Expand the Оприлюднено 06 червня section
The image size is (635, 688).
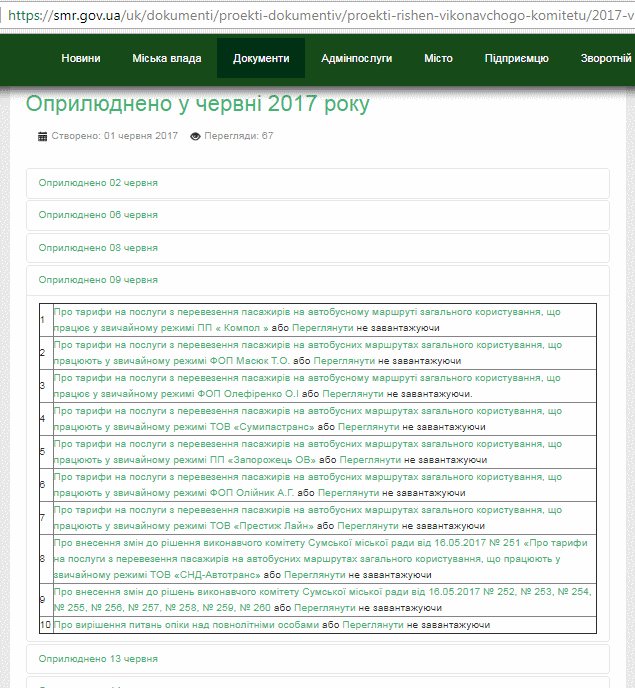(x=318, y=215)
